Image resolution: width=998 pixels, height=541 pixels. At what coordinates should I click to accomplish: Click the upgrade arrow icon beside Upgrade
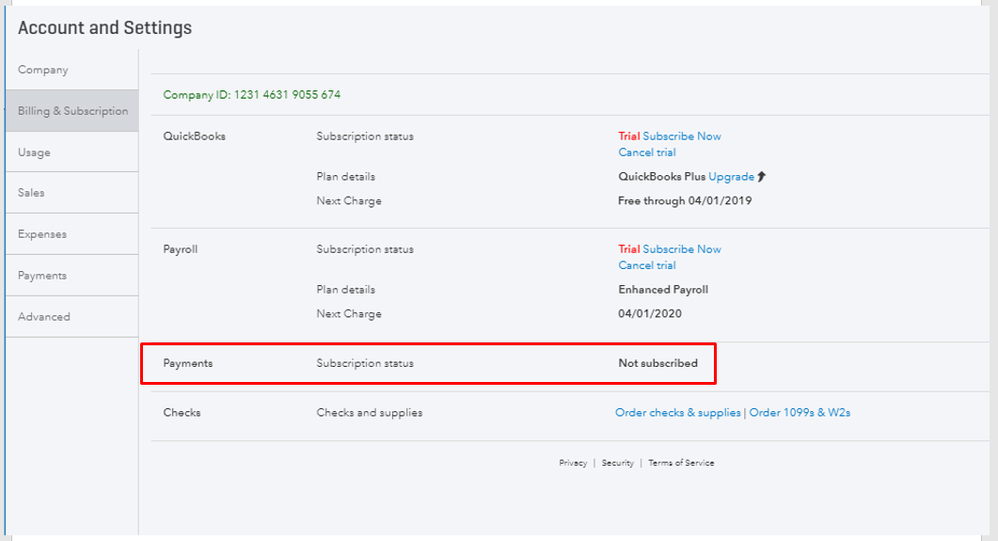pos(762,177)
